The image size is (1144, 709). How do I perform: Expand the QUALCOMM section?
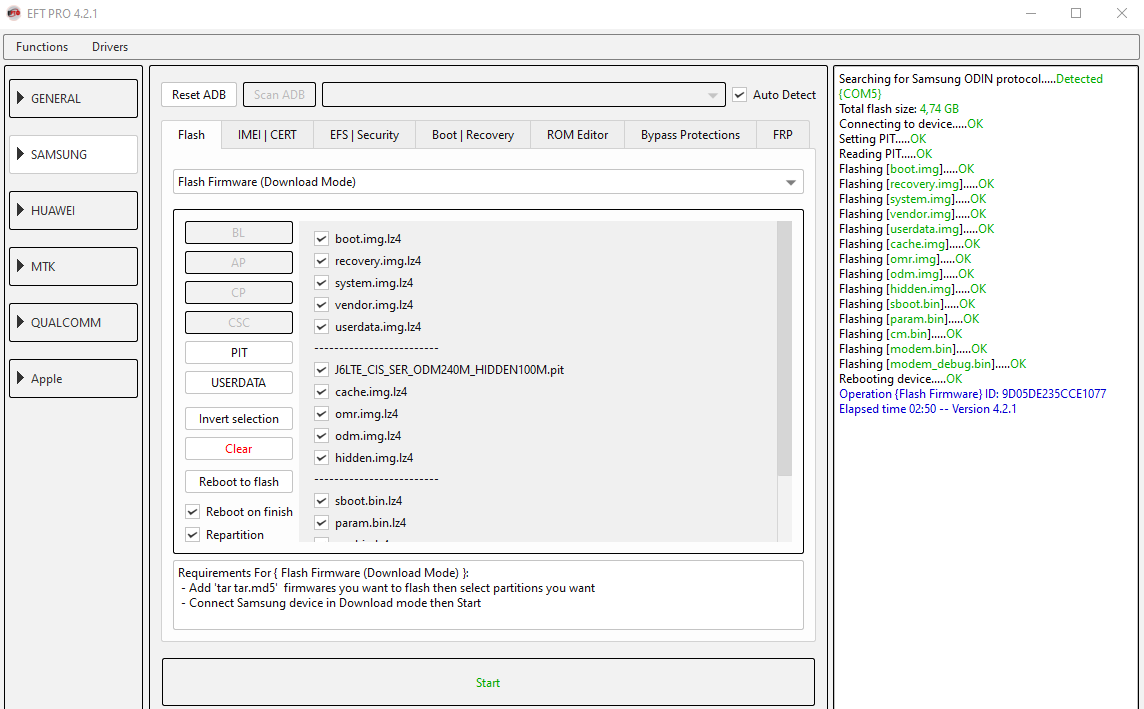tap(73, 322)
